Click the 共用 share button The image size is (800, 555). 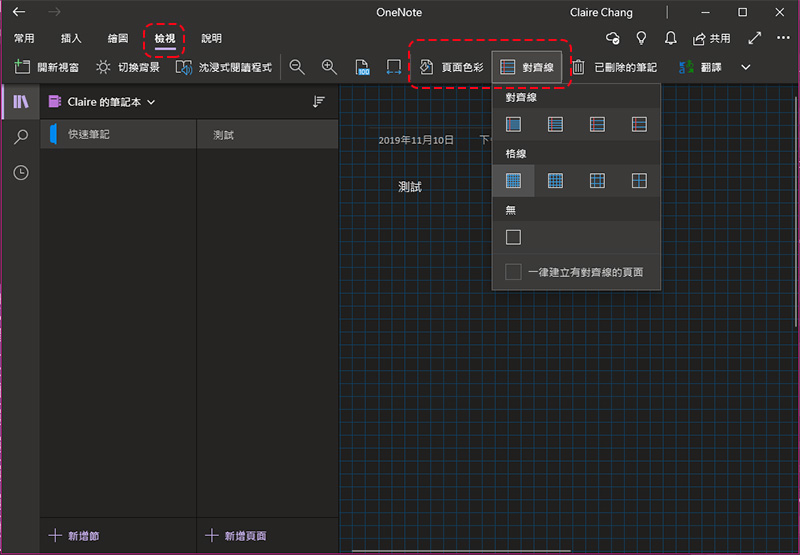(711, 38)
